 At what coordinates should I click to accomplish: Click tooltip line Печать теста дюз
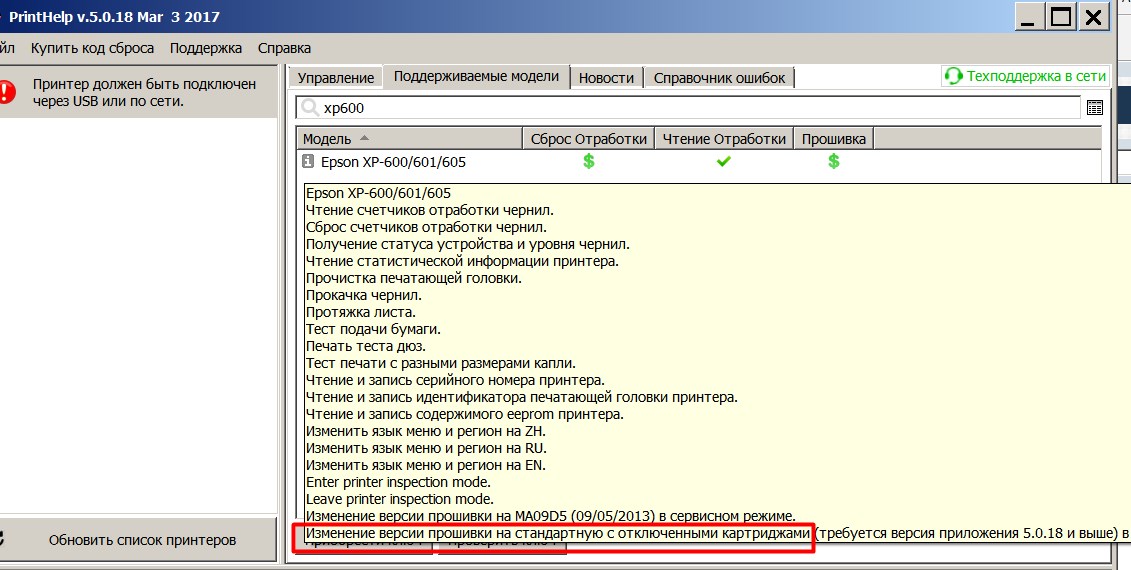[x=366, y=346]
